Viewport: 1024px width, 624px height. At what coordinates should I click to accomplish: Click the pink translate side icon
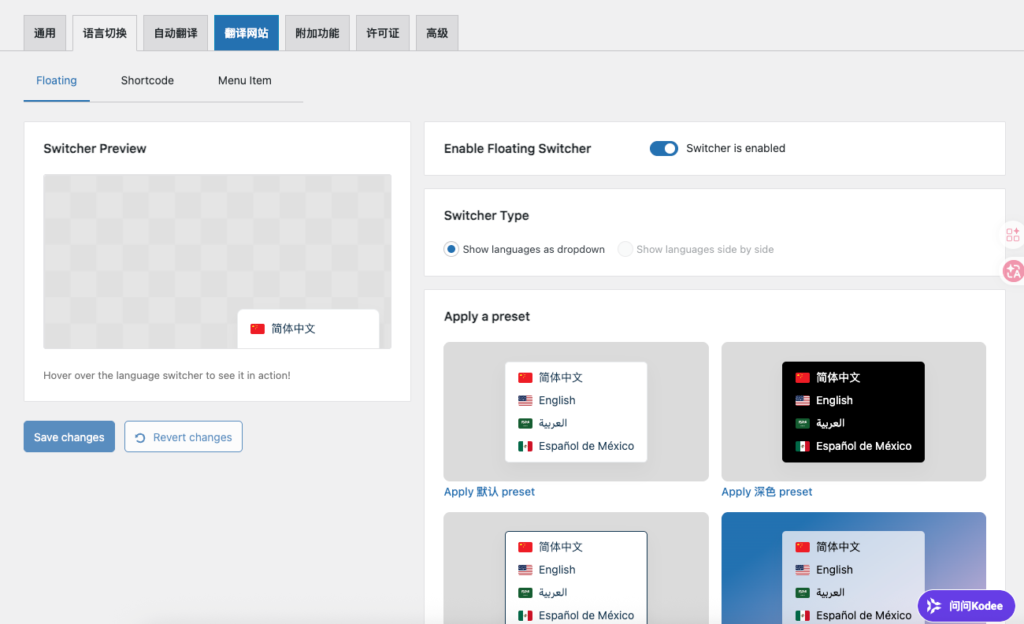[1014, 271]
